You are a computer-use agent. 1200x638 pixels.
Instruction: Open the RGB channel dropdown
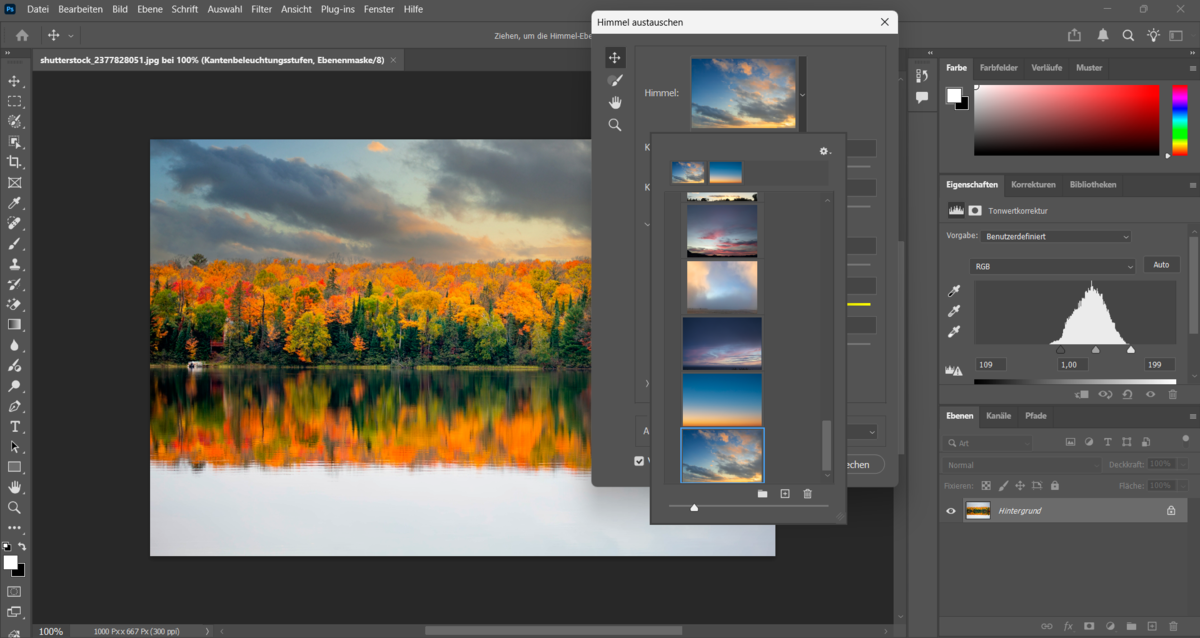(1051, 265)
